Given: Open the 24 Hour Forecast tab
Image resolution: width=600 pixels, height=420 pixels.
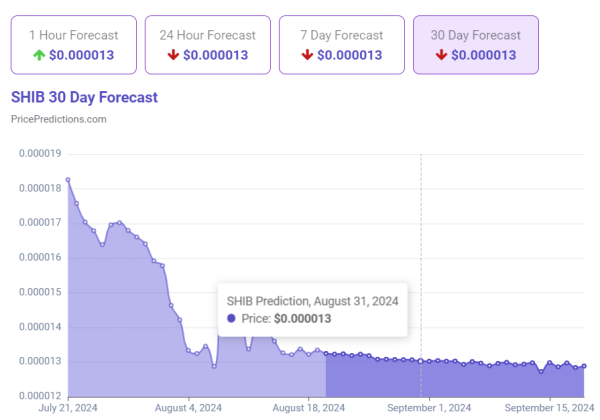Looking at the screenshot, I should pyautogui.click(x=205, y=45).
